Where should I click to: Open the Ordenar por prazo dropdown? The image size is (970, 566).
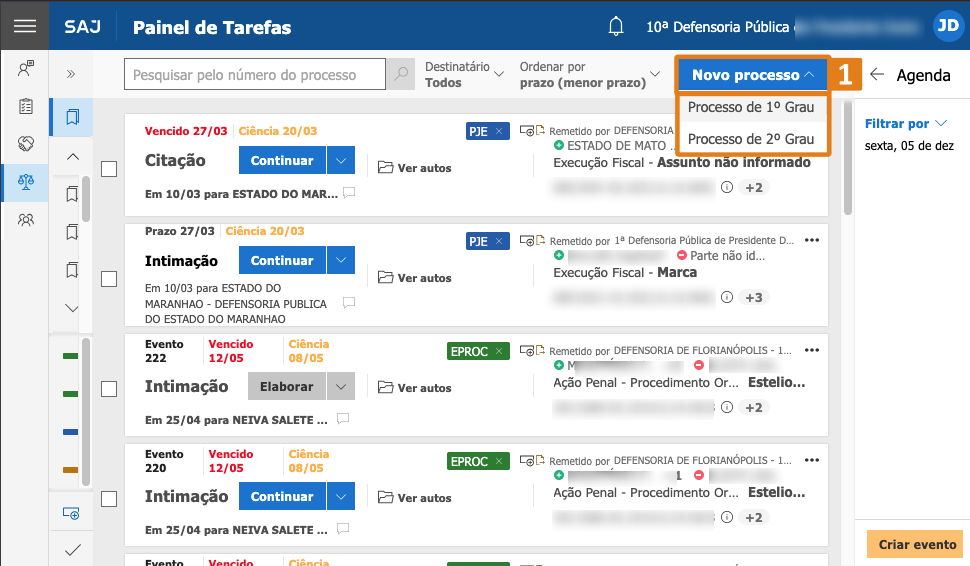point(590,74)
